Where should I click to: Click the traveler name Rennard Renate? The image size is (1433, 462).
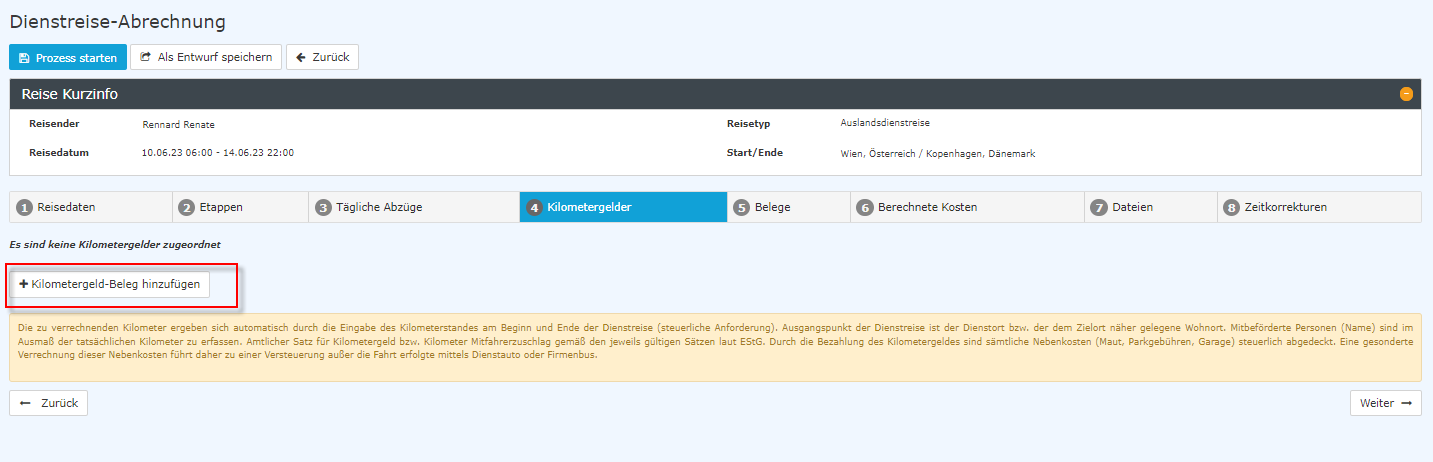[x=179, y=124]
